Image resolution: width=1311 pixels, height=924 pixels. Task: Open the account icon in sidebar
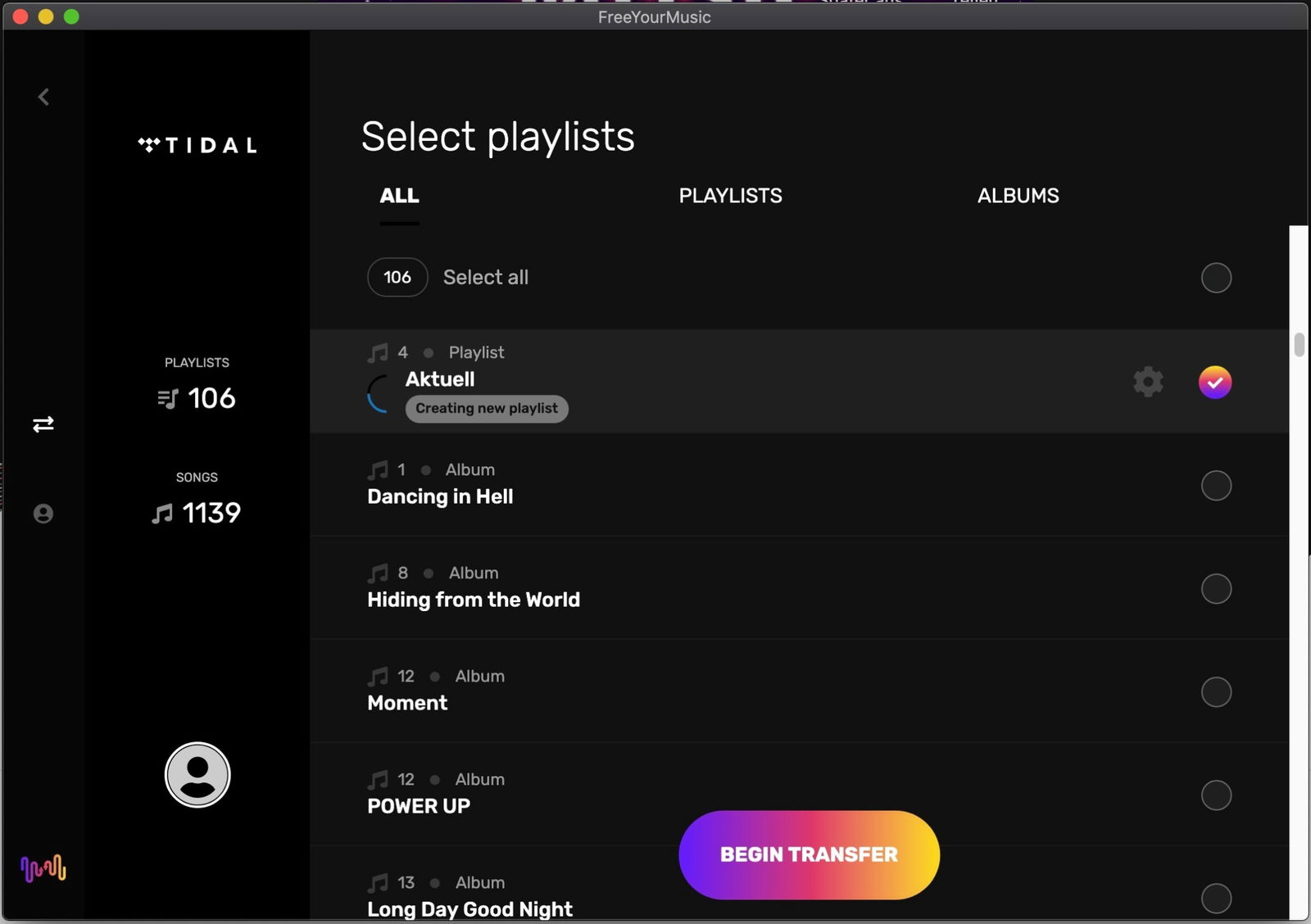pyautogui.click(x=43, y=514)
